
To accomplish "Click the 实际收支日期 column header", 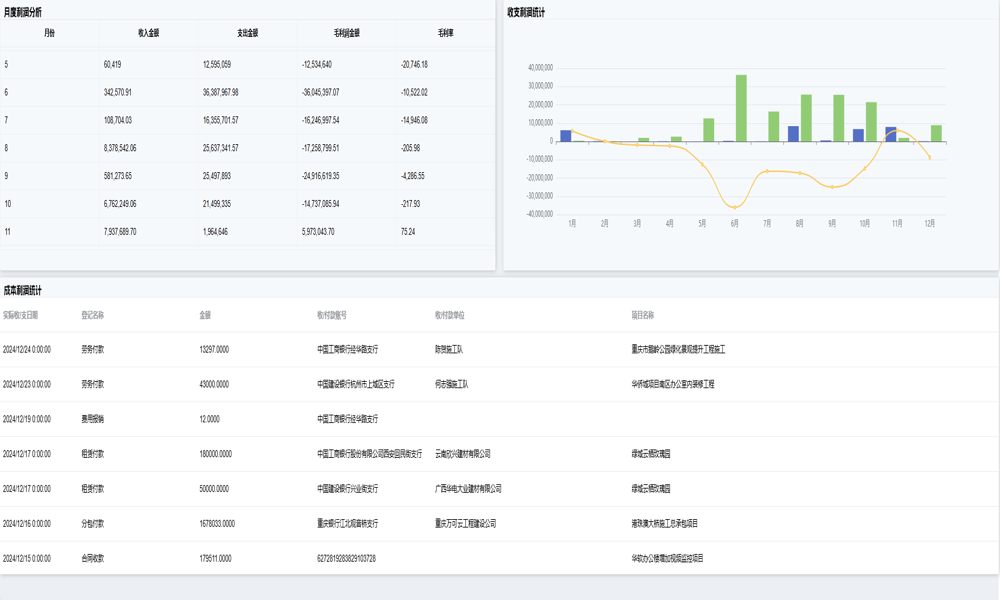I will (21, 315).
